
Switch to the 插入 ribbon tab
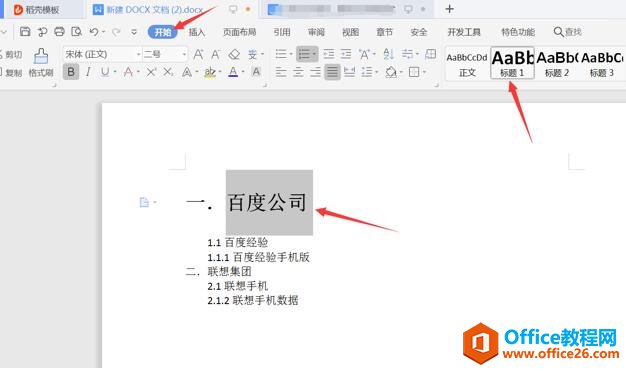pos(197,32)
